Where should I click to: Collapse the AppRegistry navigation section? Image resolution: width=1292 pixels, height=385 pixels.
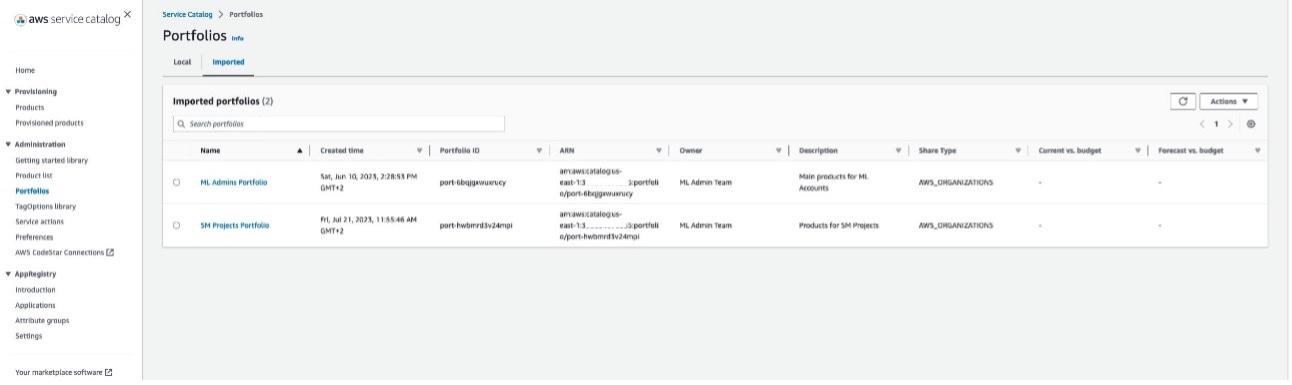(8, 273)
